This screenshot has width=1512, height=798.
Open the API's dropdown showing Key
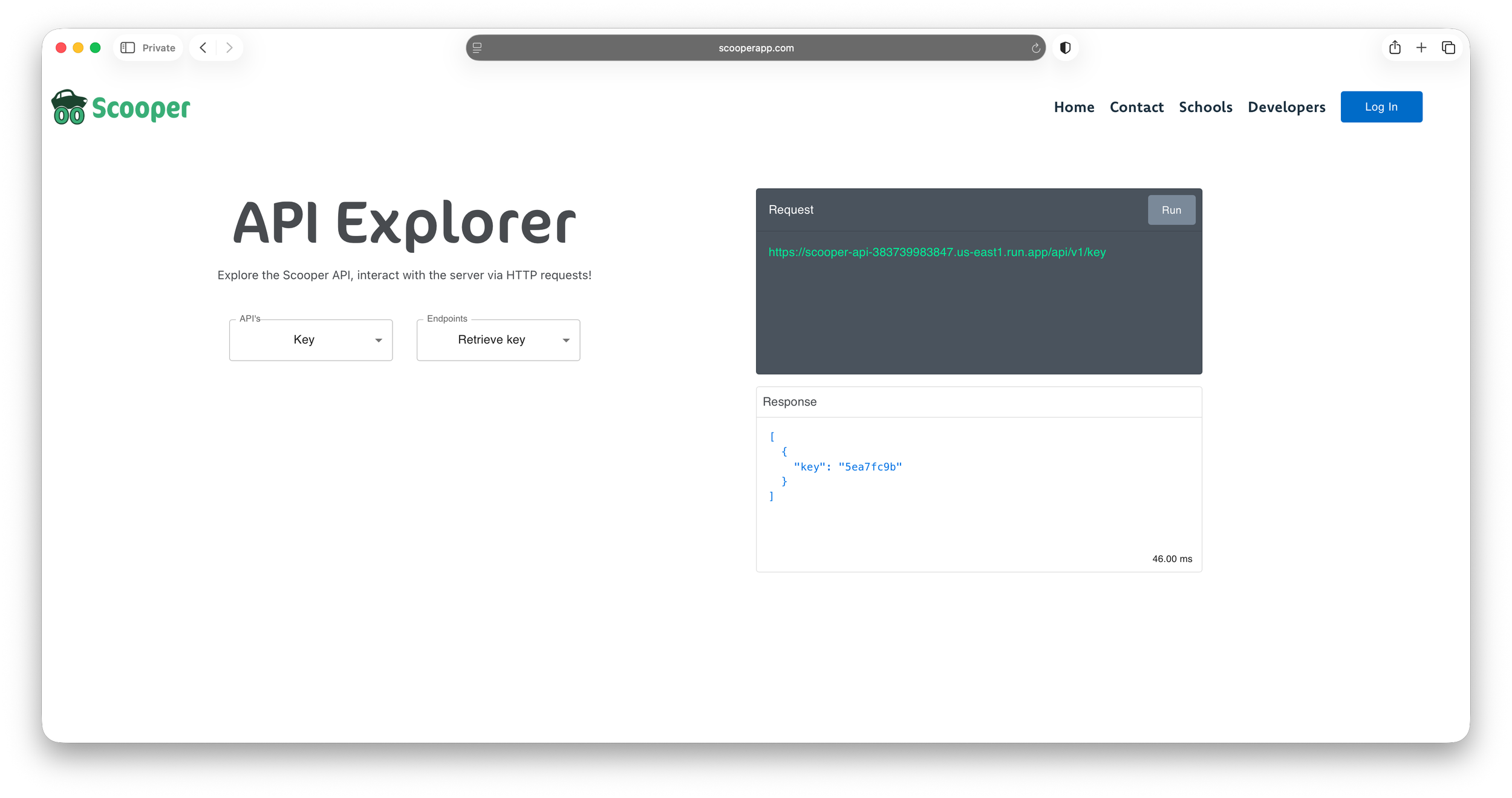point(311,340)
